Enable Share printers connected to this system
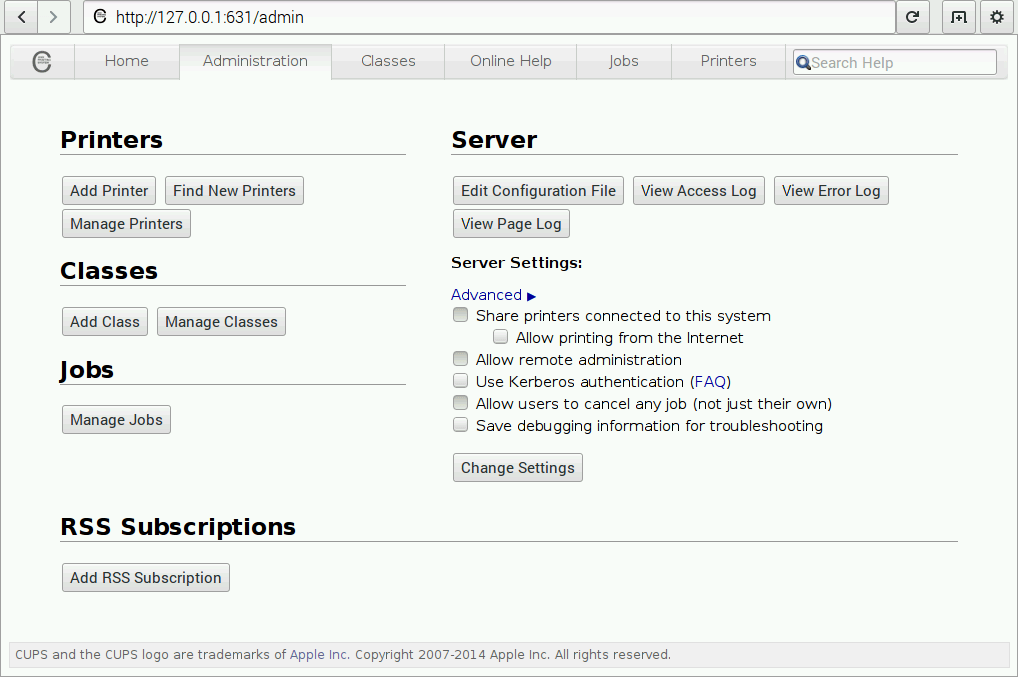The image size is (1018, 677). 460,315
